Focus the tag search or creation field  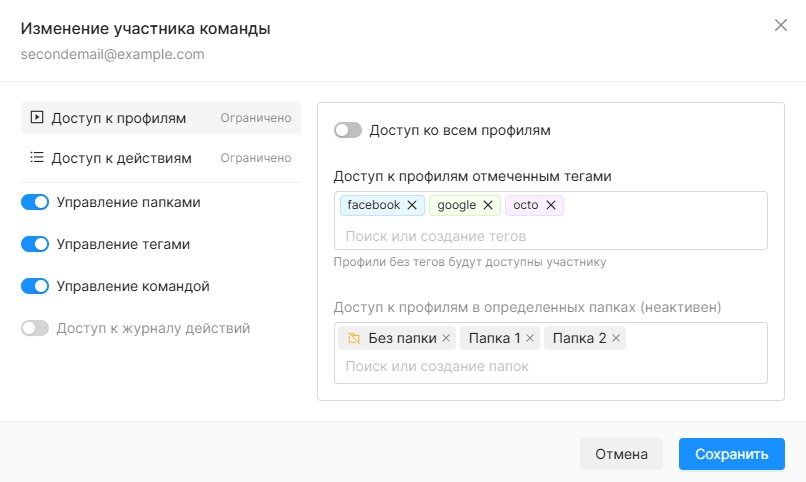coord(551,236)
